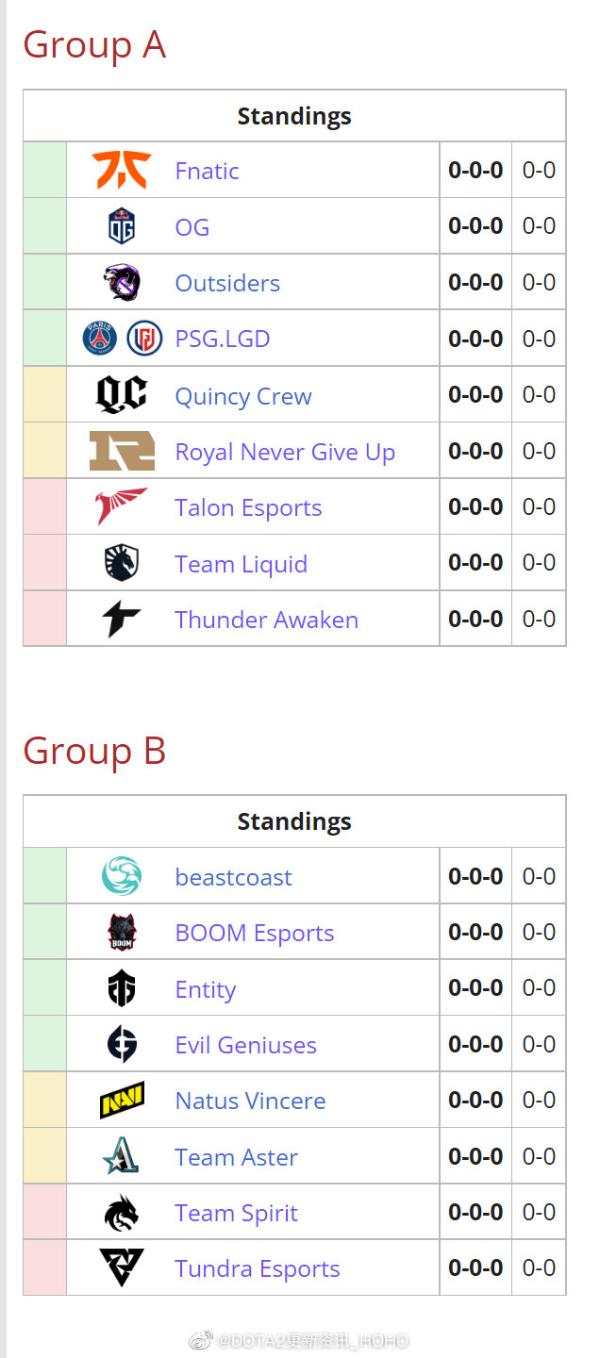Viewport: 600px width, 1358px height.
Task: Click the Quincy Crew QC logo
Action: (122, 394)
